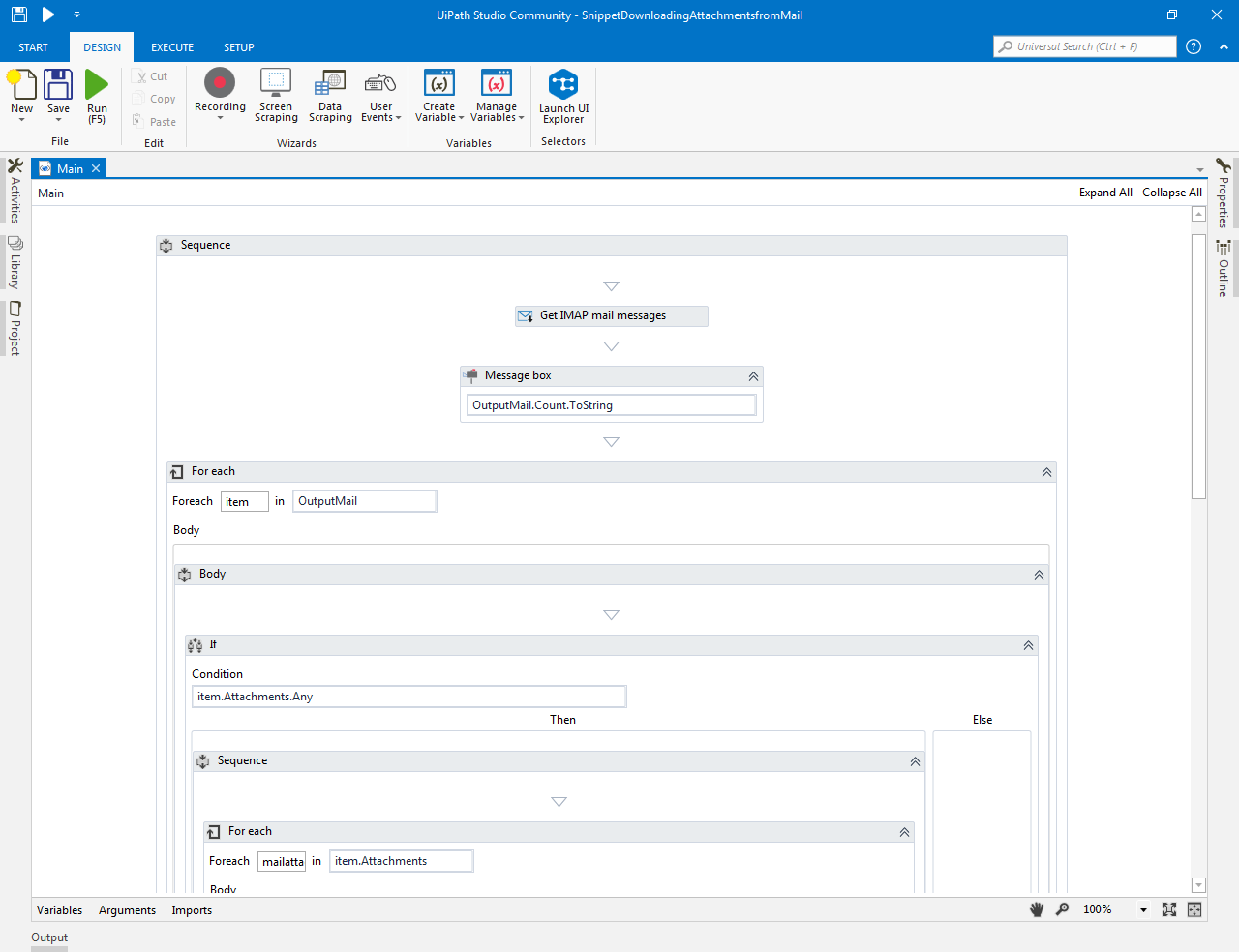Open the tab list dropdown arrow

pyautogui.click(x=1199, y=170)
